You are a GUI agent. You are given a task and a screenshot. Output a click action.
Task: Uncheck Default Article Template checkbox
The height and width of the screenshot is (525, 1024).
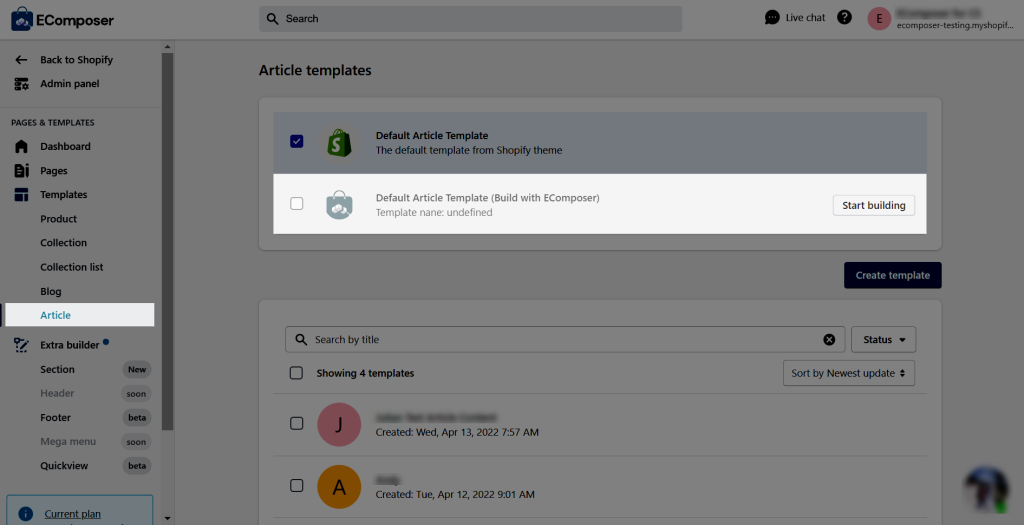(296, 141)
